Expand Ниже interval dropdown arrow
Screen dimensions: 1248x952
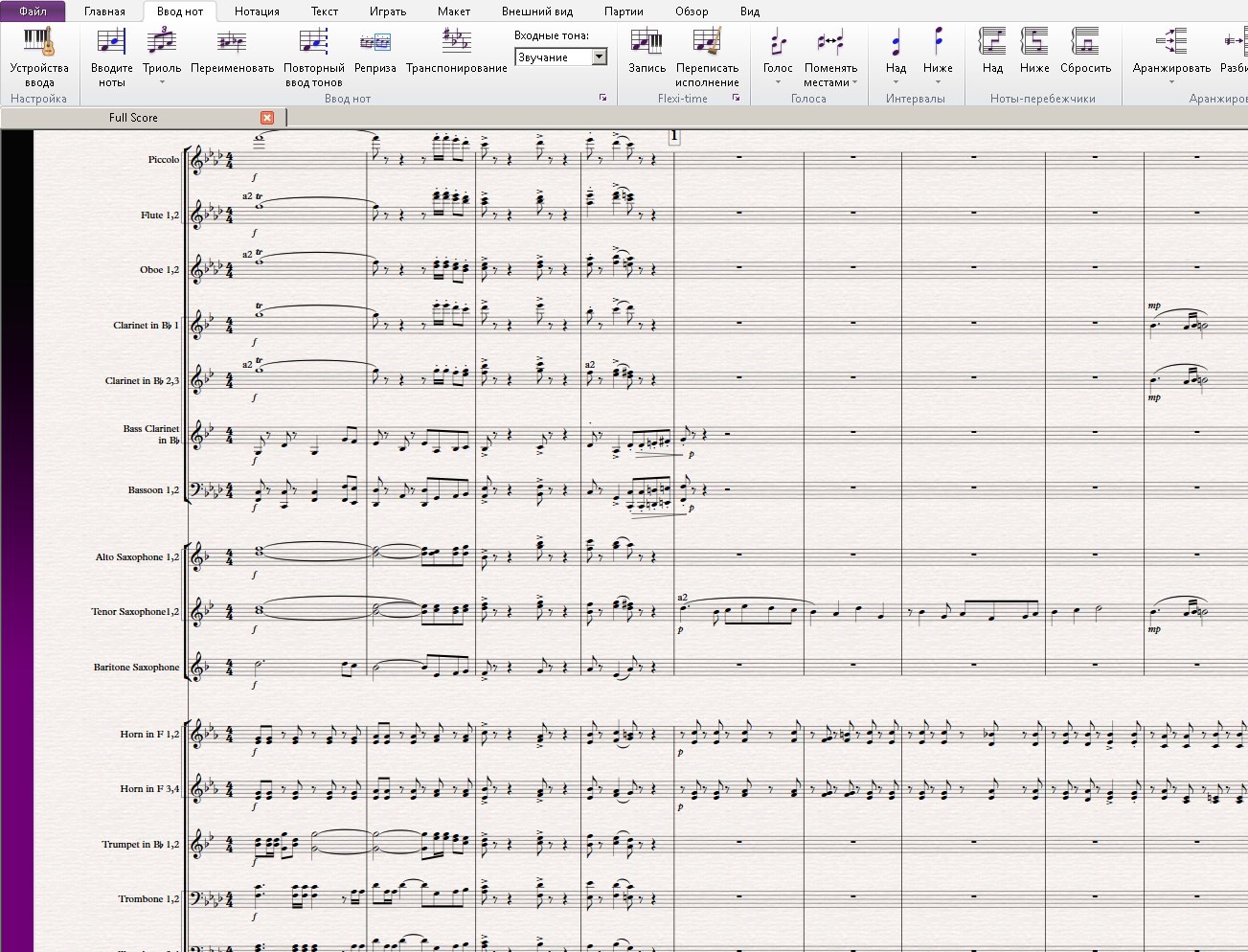pos(938,82)
